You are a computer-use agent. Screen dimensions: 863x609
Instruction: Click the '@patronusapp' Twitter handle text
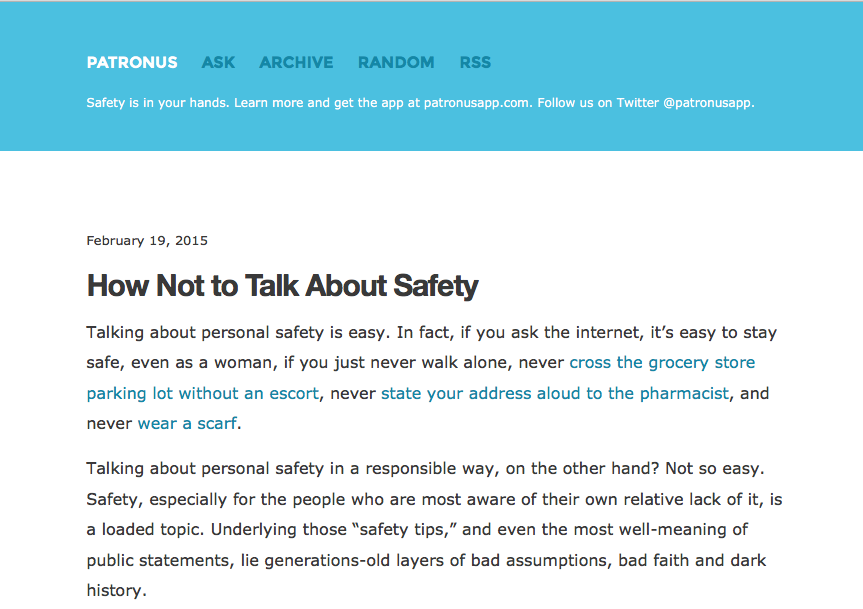707,103
